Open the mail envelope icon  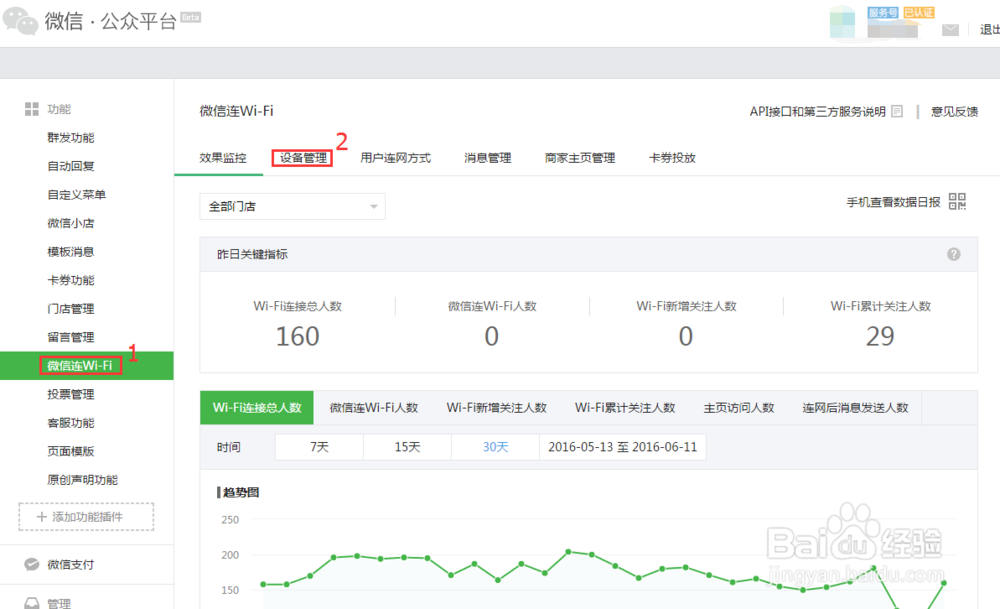pyautogui.click(x=950, y=30)
